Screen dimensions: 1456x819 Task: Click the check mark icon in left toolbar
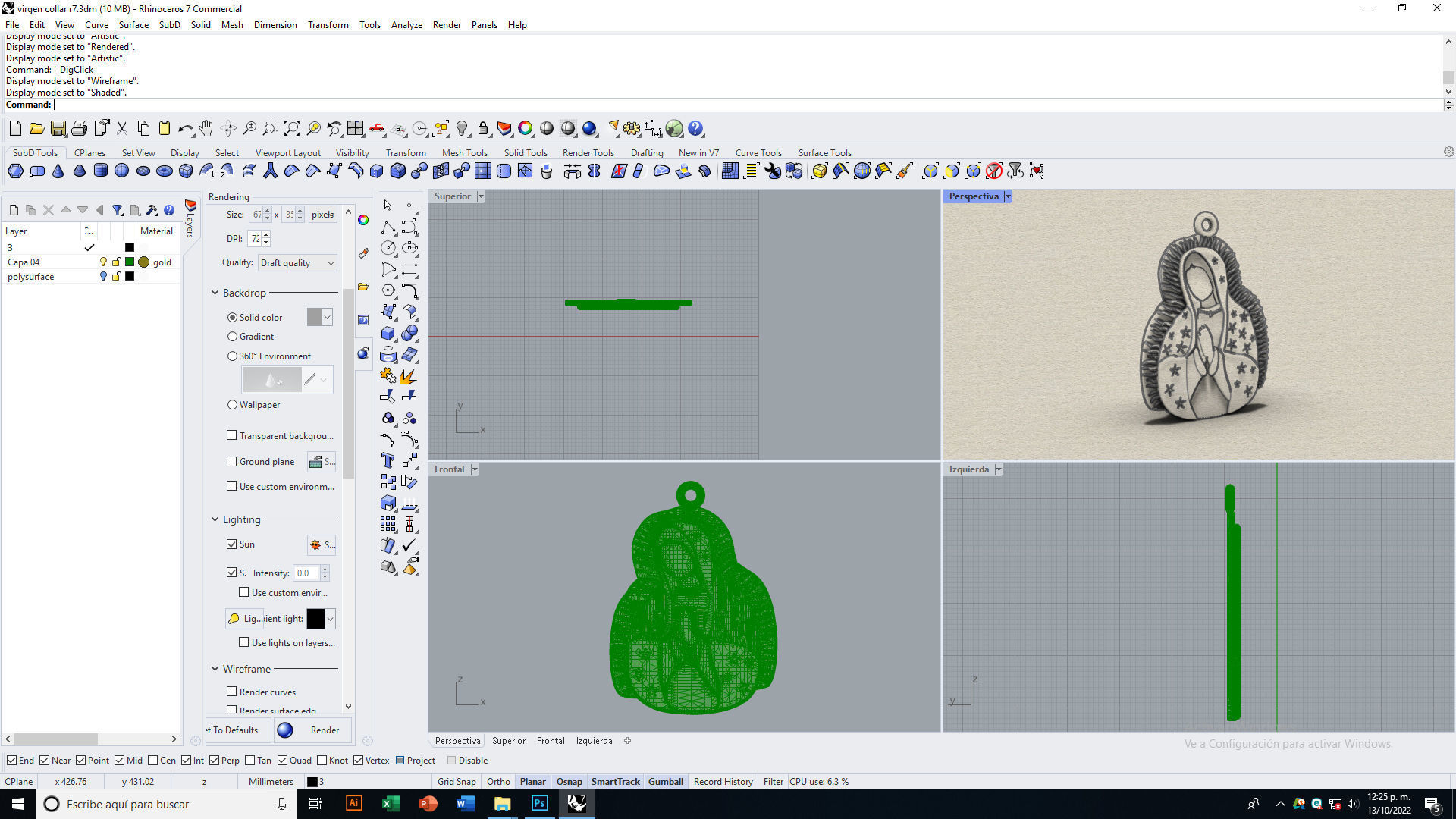coord(409,545)
